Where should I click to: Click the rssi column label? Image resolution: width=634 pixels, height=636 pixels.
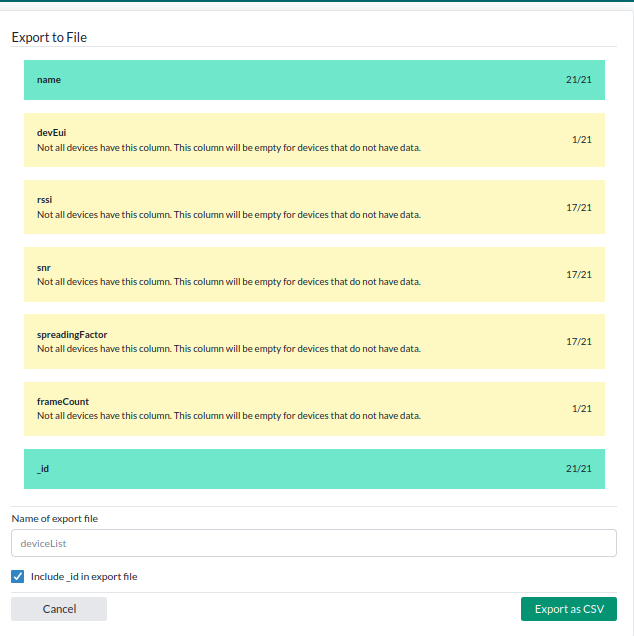[x=45, y=200]
